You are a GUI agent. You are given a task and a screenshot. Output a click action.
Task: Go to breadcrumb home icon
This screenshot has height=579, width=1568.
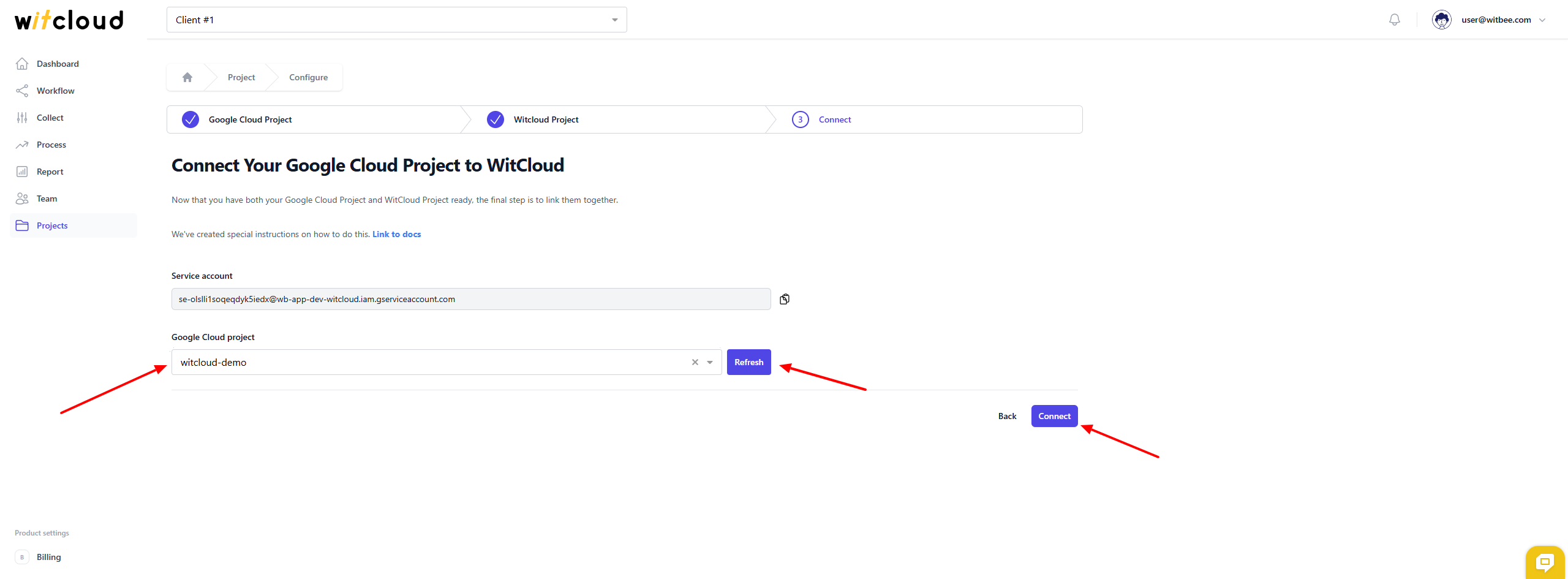click(x=187, y=77)
